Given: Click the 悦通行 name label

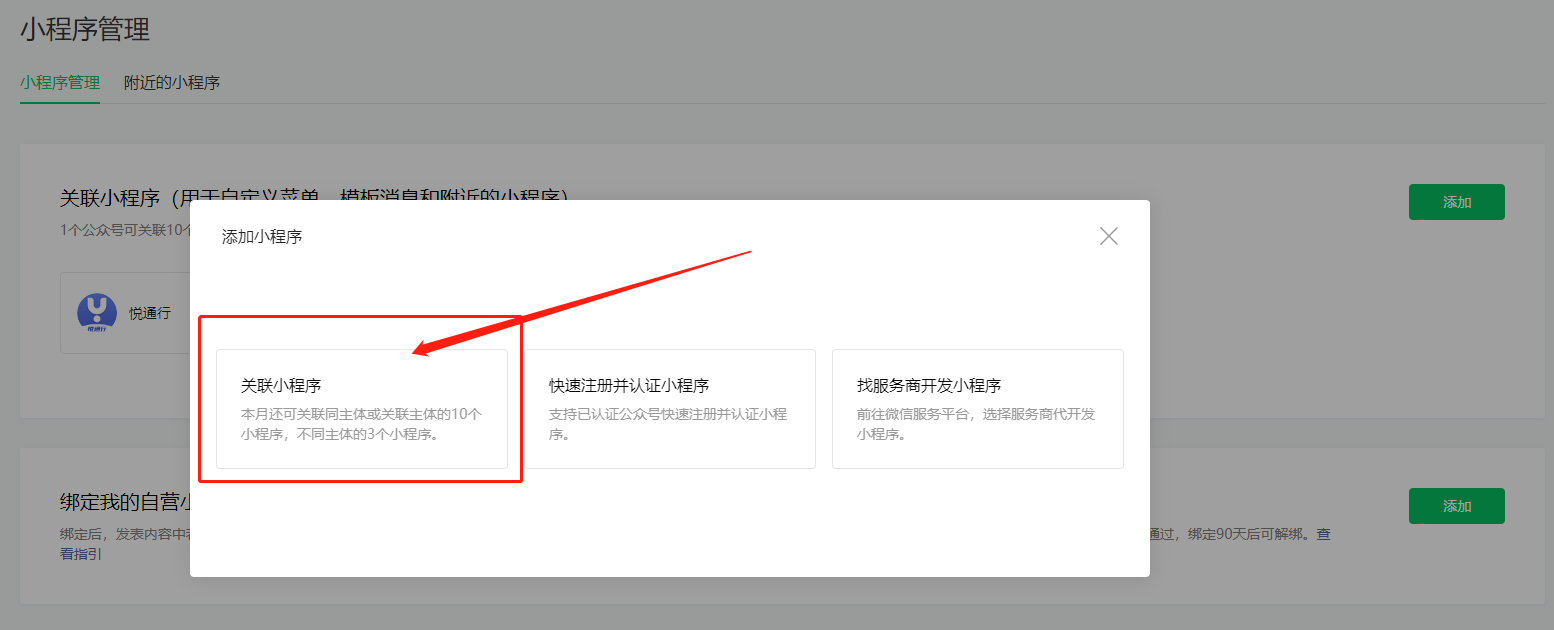Looking at the screenshot, I should (150, 313).
